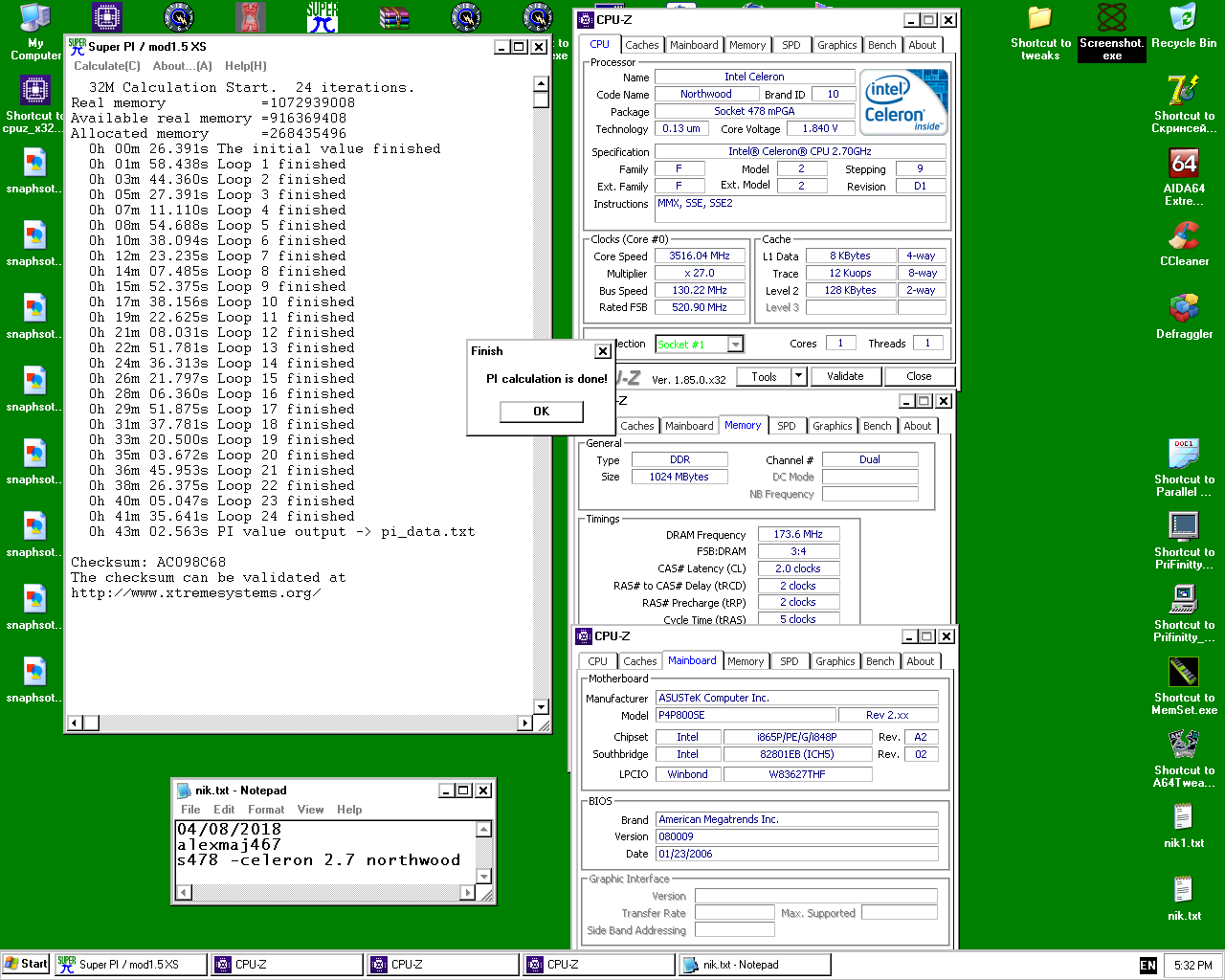Open the nik1.txt desktop file

1184,826
